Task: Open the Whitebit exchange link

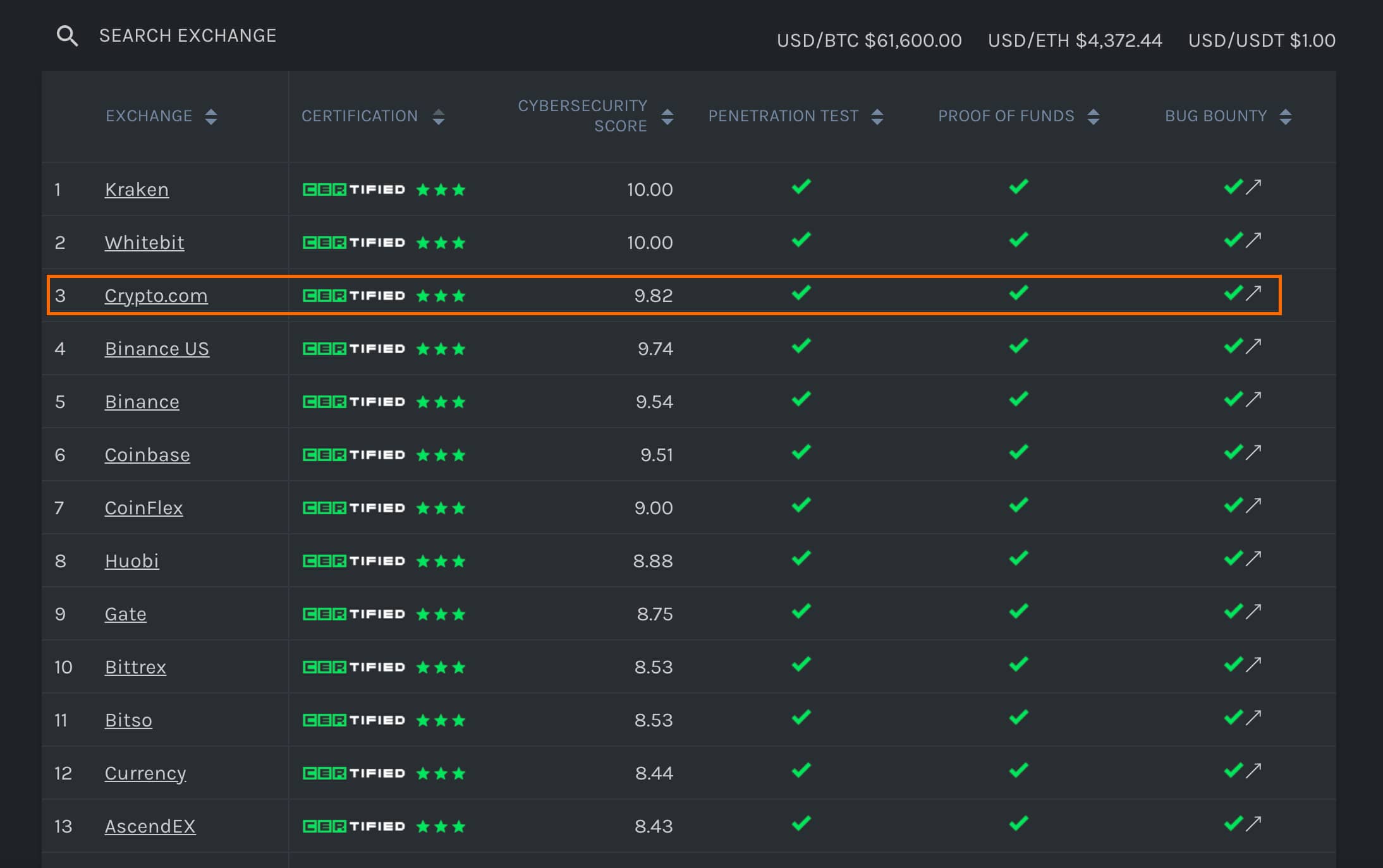Action: [x=144, y=243]
